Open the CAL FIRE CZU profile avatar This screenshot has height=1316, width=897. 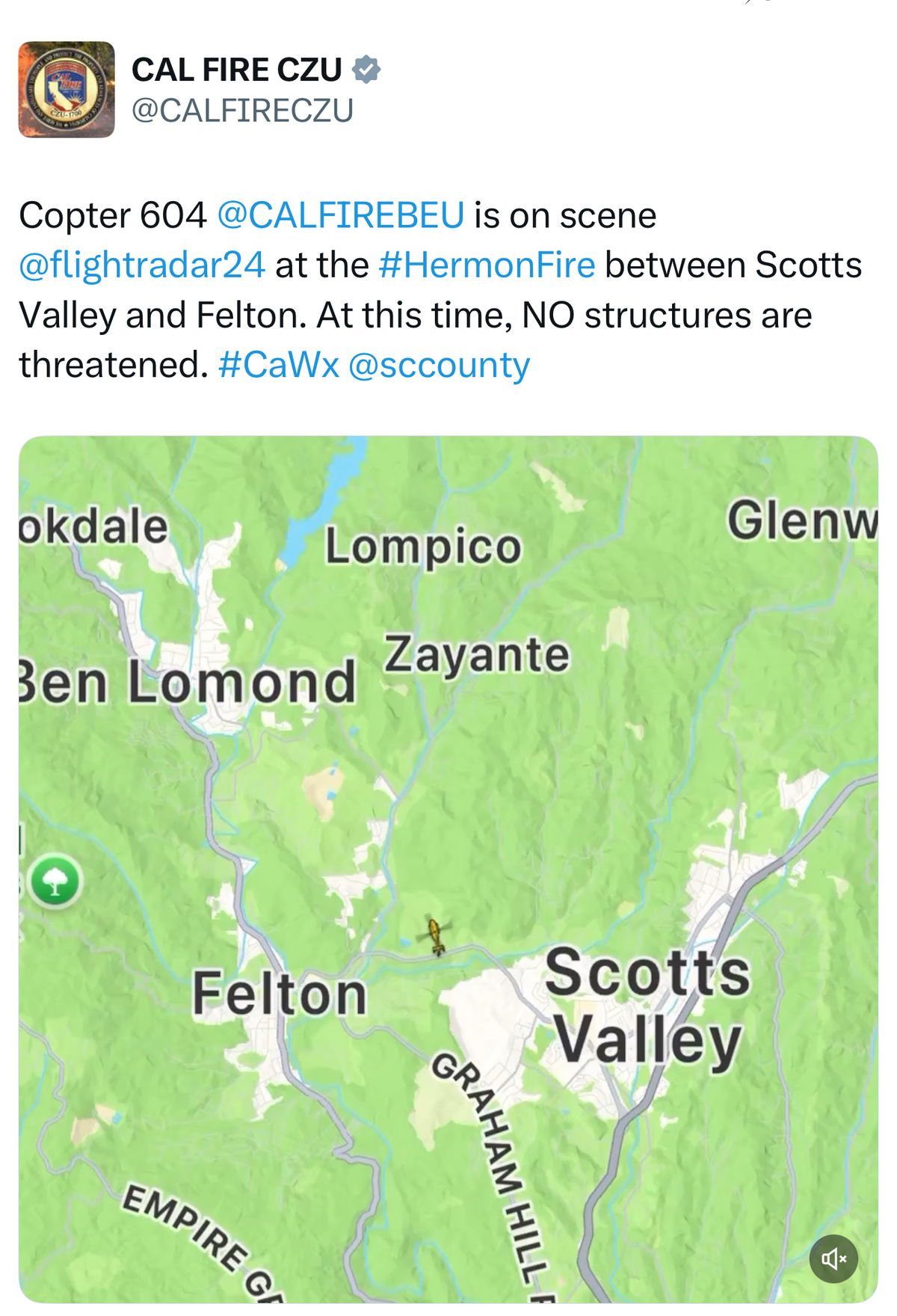tap(67, 90)
